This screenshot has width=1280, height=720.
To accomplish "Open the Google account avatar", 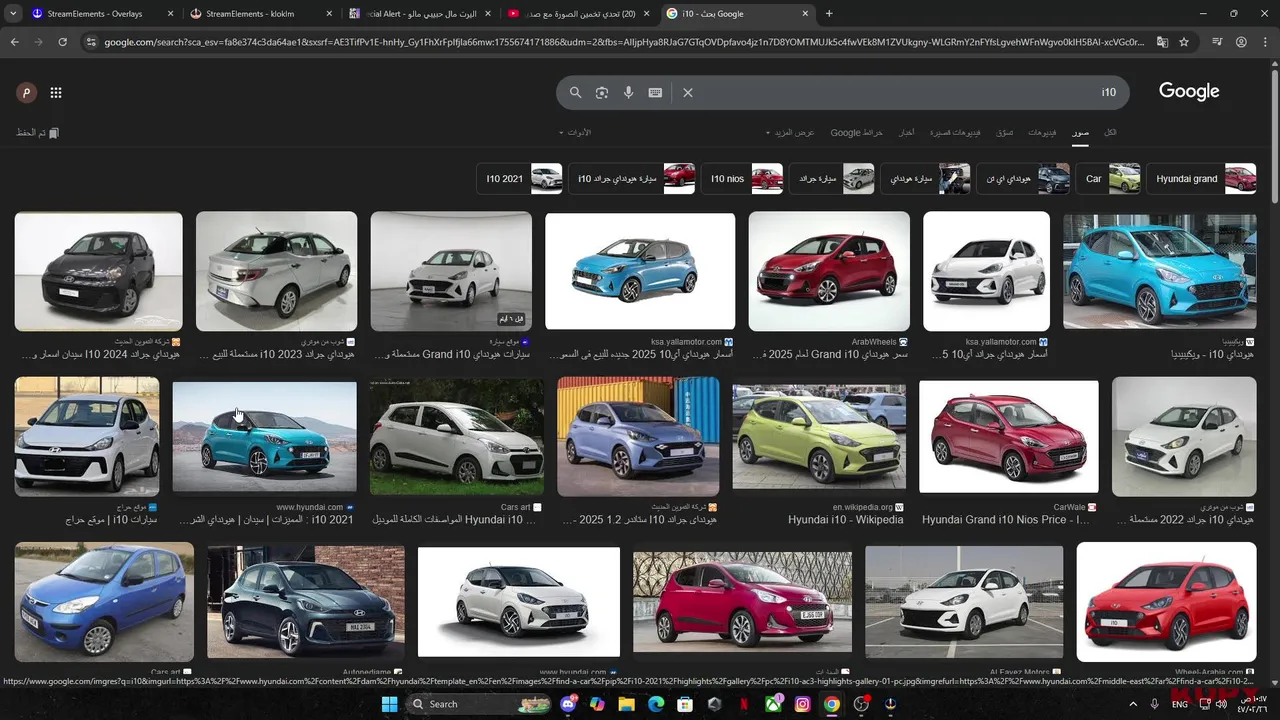I will coord(26,93).
